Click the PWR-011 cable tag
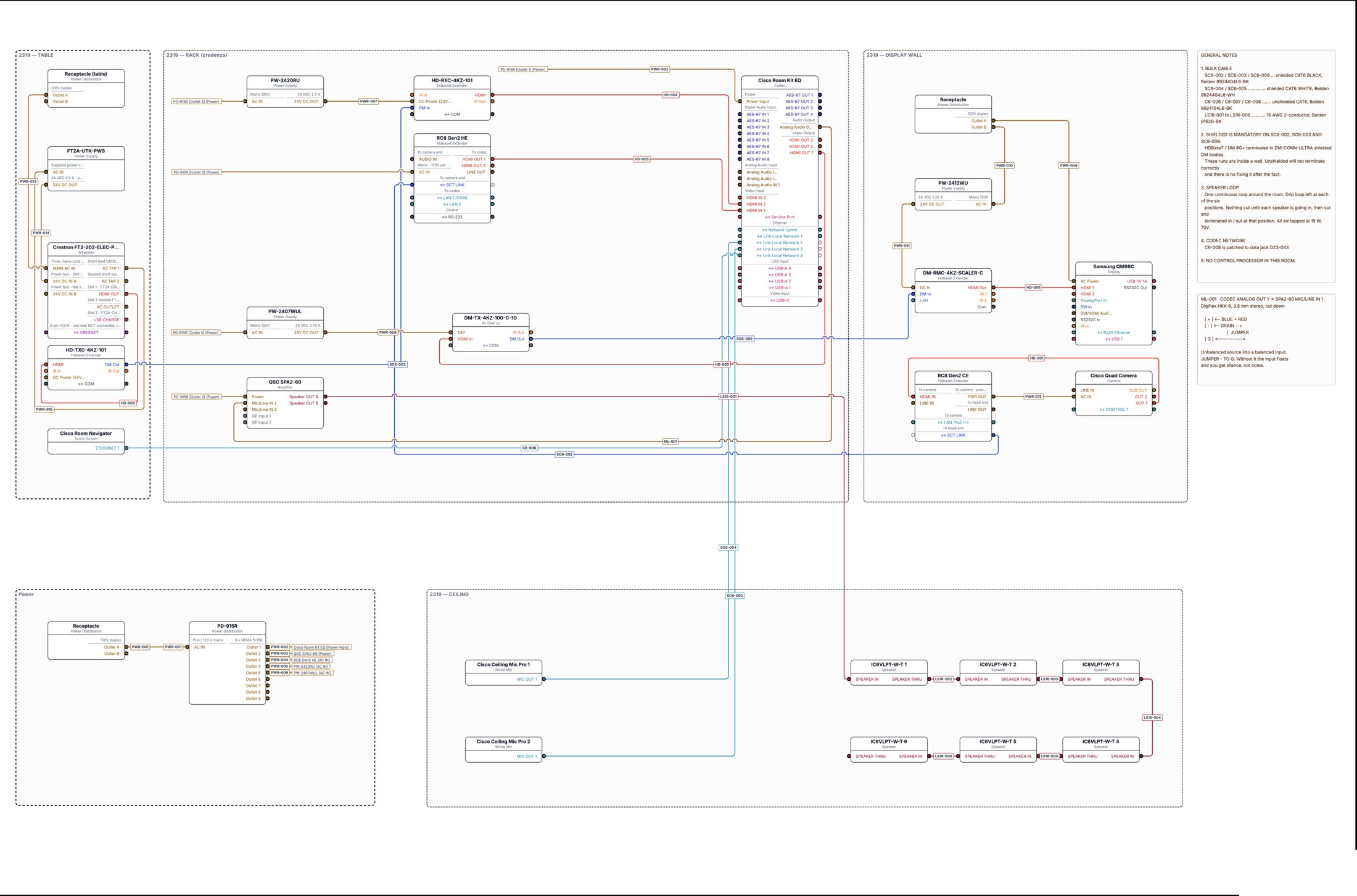The image size is (1357, 896). pos(902,245)
